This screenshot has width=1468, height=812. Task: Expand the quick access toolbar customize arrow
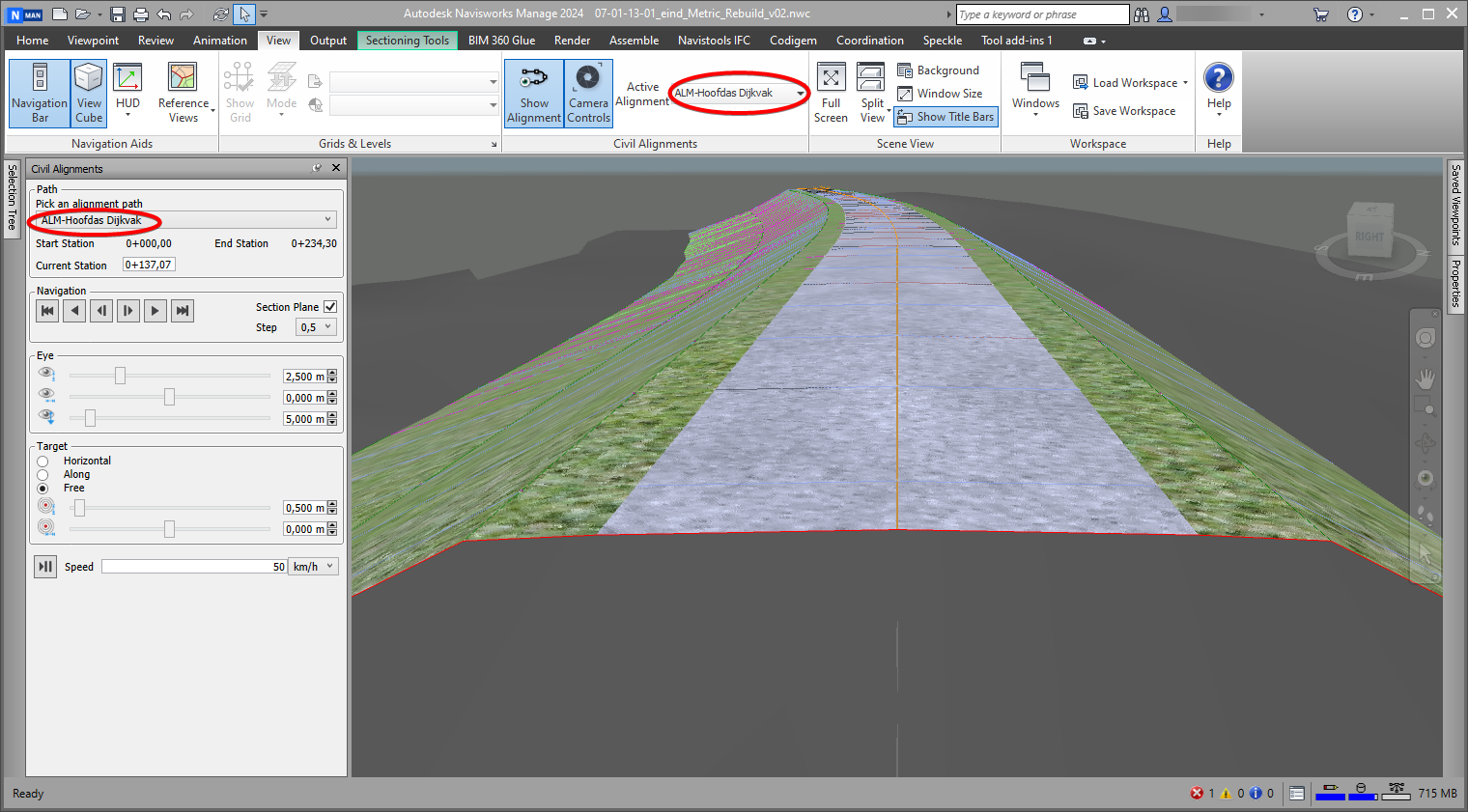tap(264, 14)
